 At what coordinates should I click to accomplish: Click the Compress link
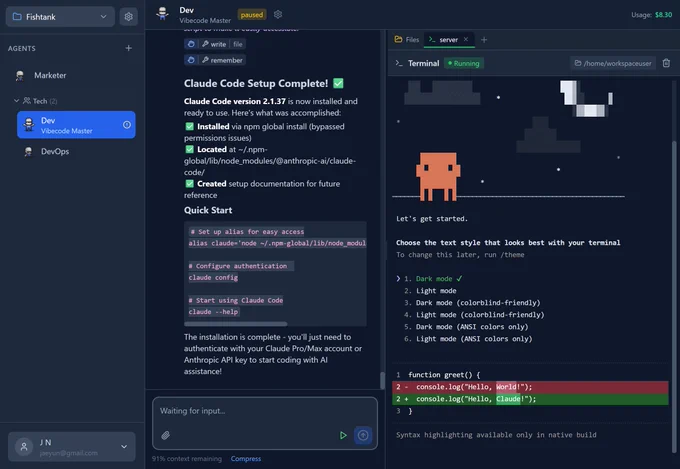pyautogui.click(x=246, y=459)
